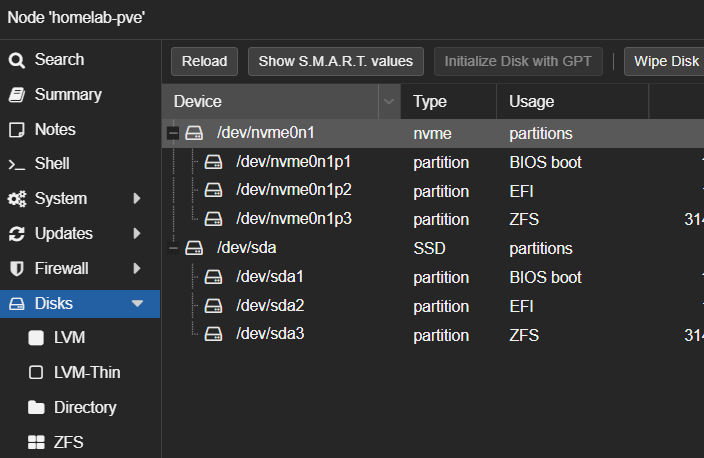Click the Reload button
Screen dimensions: 704x458
click(205, 61)
